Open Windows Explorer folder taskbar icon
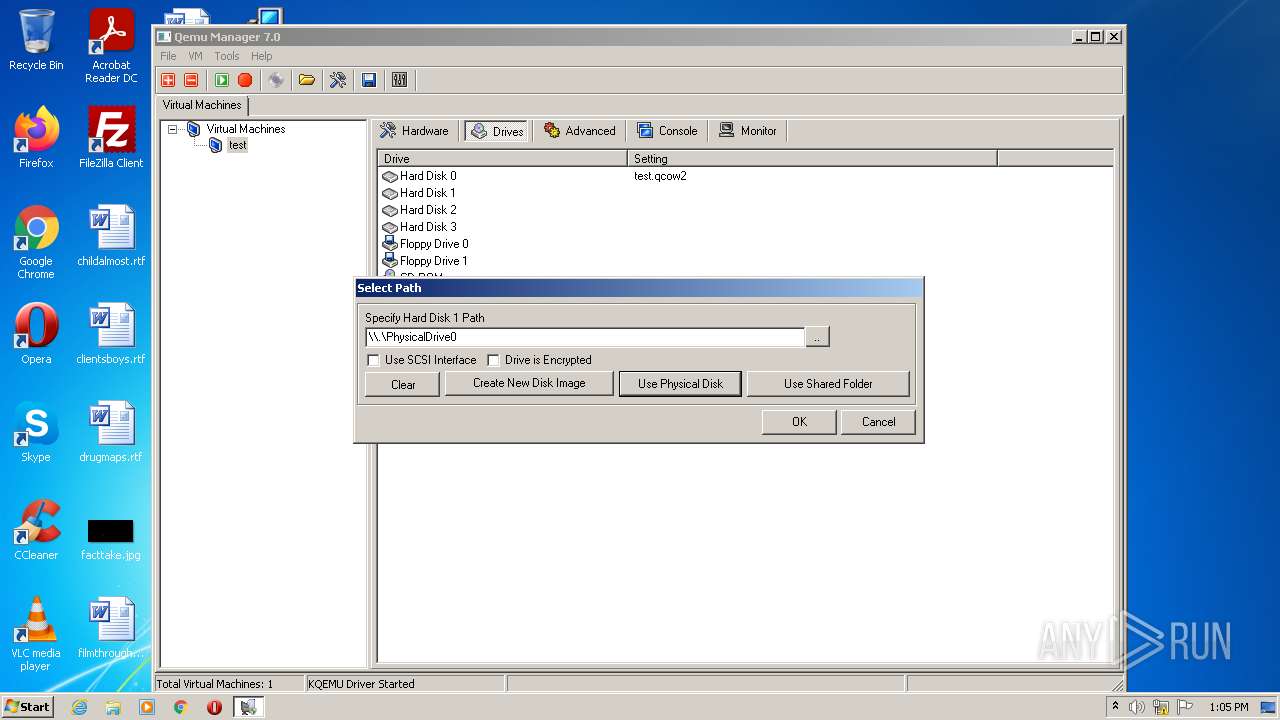This screenshot has width=1280, height=720. (113, 707)
